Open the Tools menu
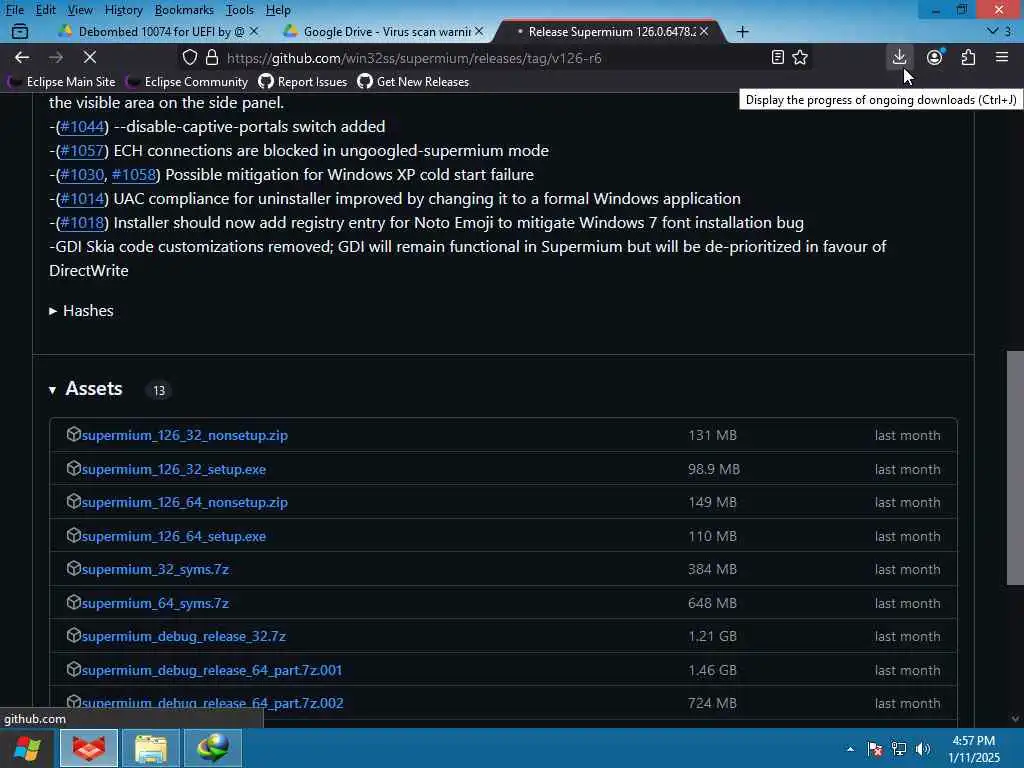 pyautogui.click(x=239, y=10)
